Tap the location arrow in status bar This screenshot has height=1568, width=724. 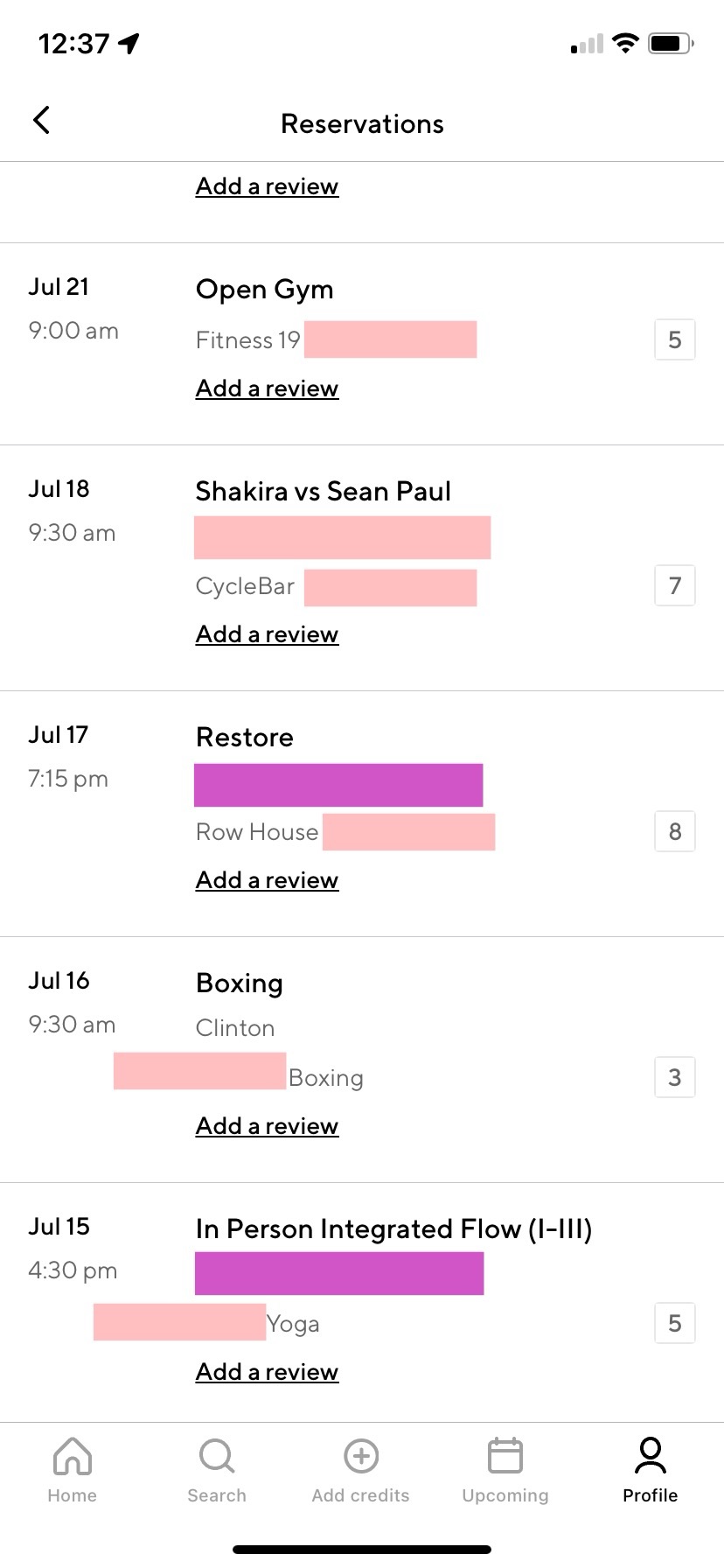click(x=129, y=43)
